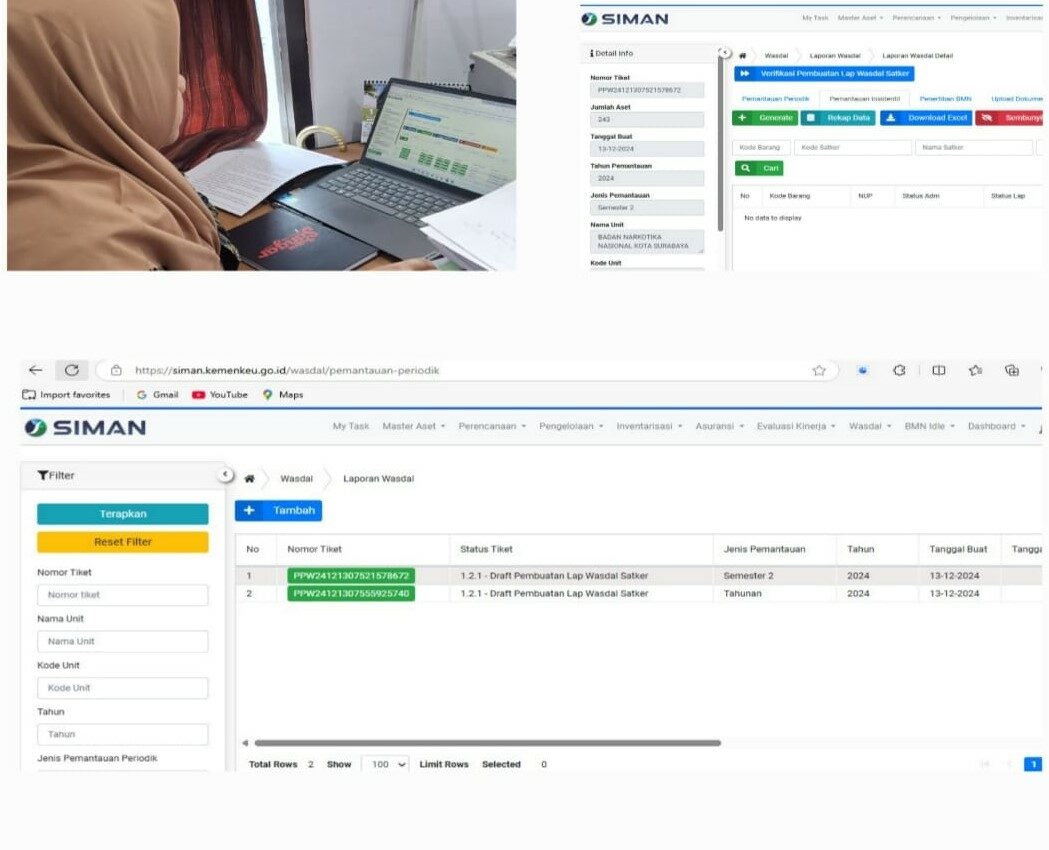
Task: Focus the Nama Satker search field
Action: pos(973,147)
